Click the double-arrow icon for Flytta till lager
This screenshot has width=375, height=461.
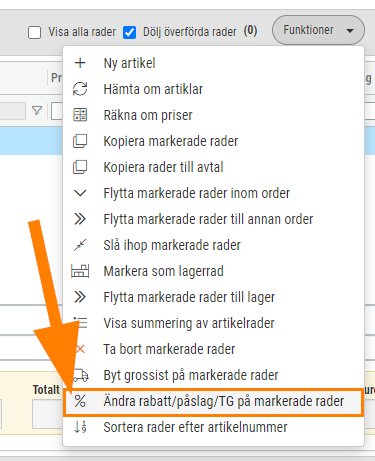[x=80, y=297]
